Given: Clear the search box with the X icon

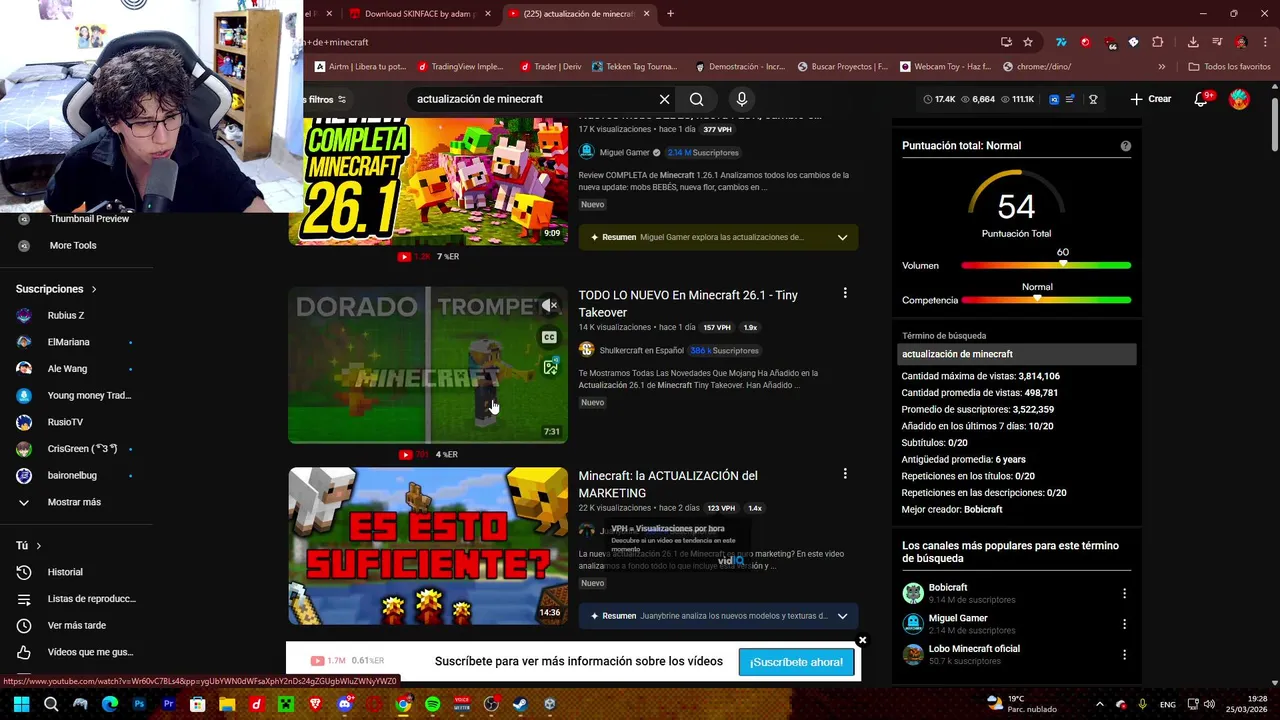Looking at the screenshot, I should click(x=664, y=99).
